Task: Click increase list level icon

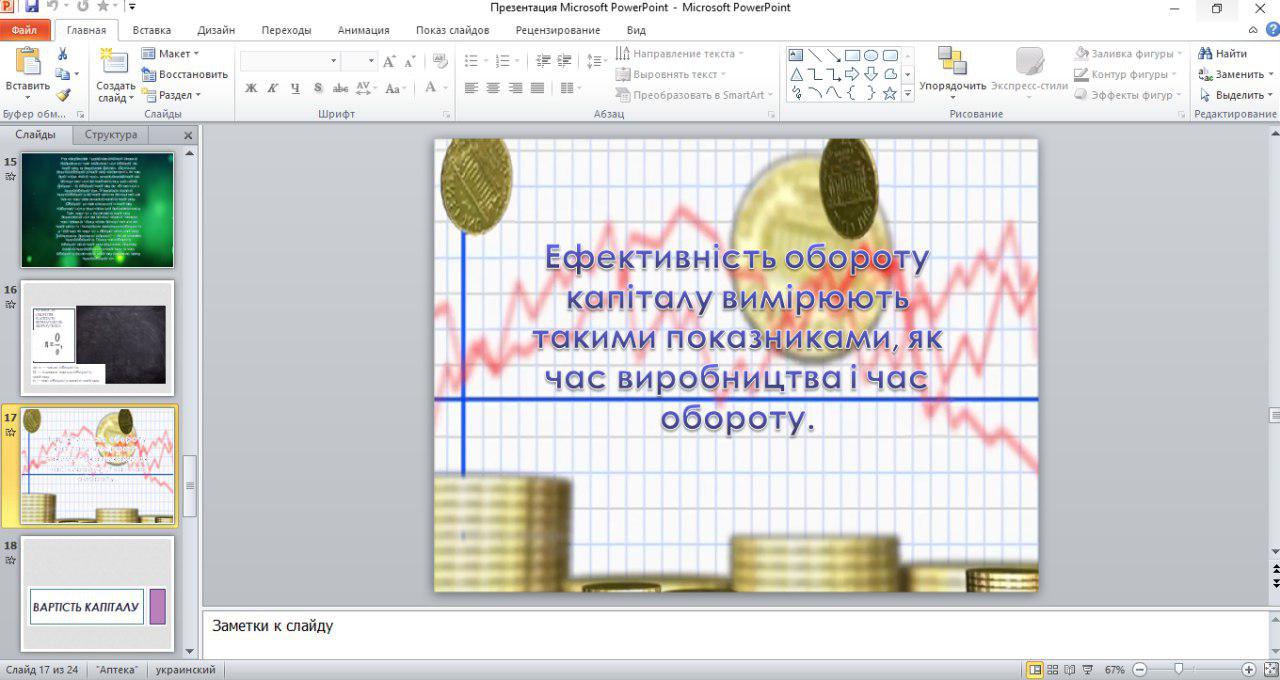Action: (x=565, y=61)
